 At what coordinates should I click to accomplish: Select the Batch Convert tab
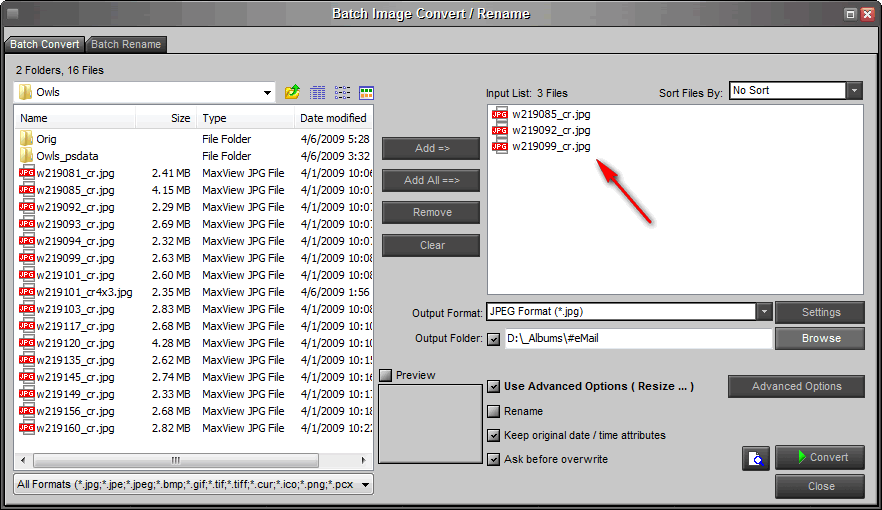click(44, 44)
